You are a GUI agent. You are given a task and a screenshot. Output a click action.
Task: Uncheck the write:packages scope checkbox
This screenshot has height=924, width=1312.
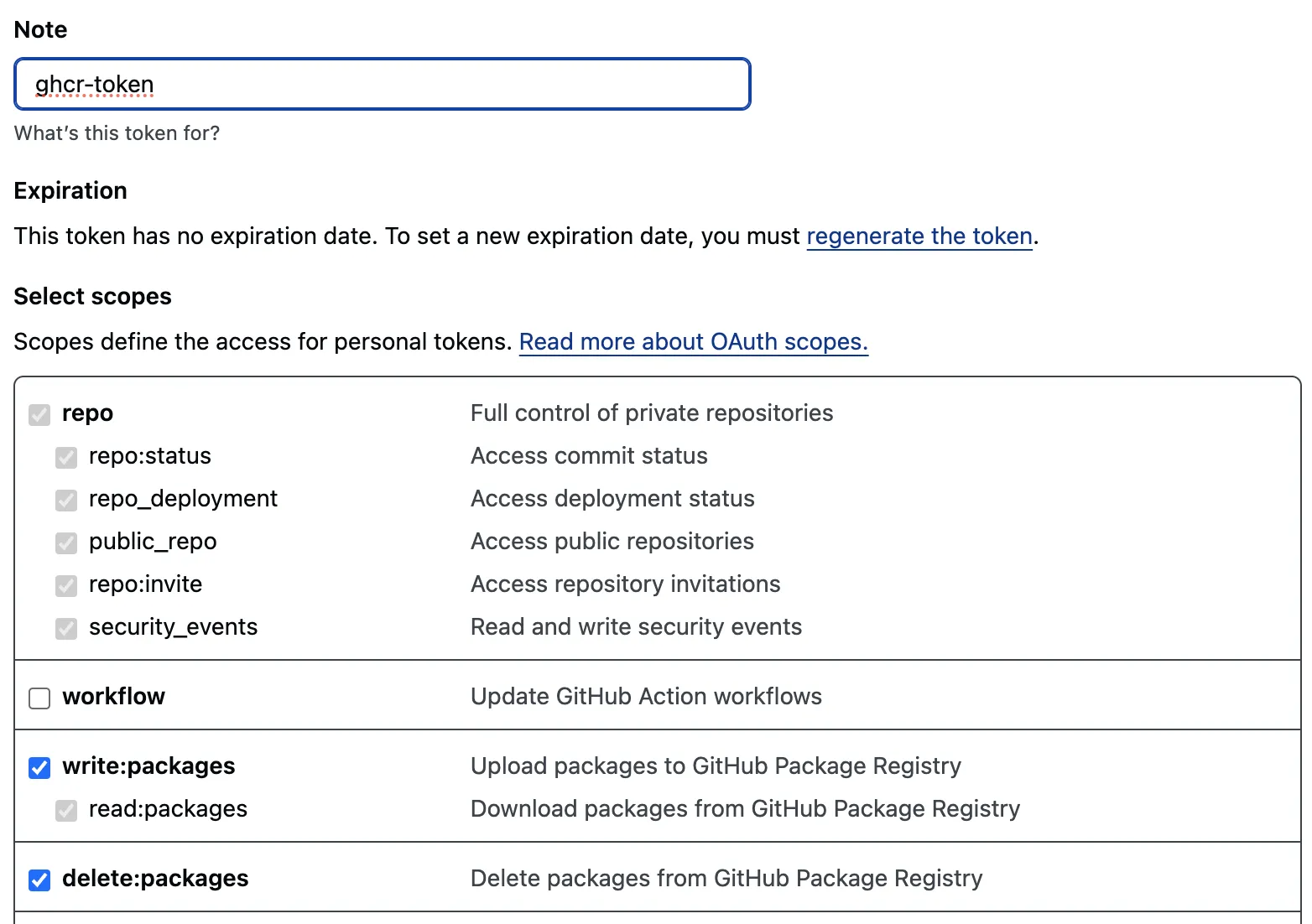tap(39, 767)
